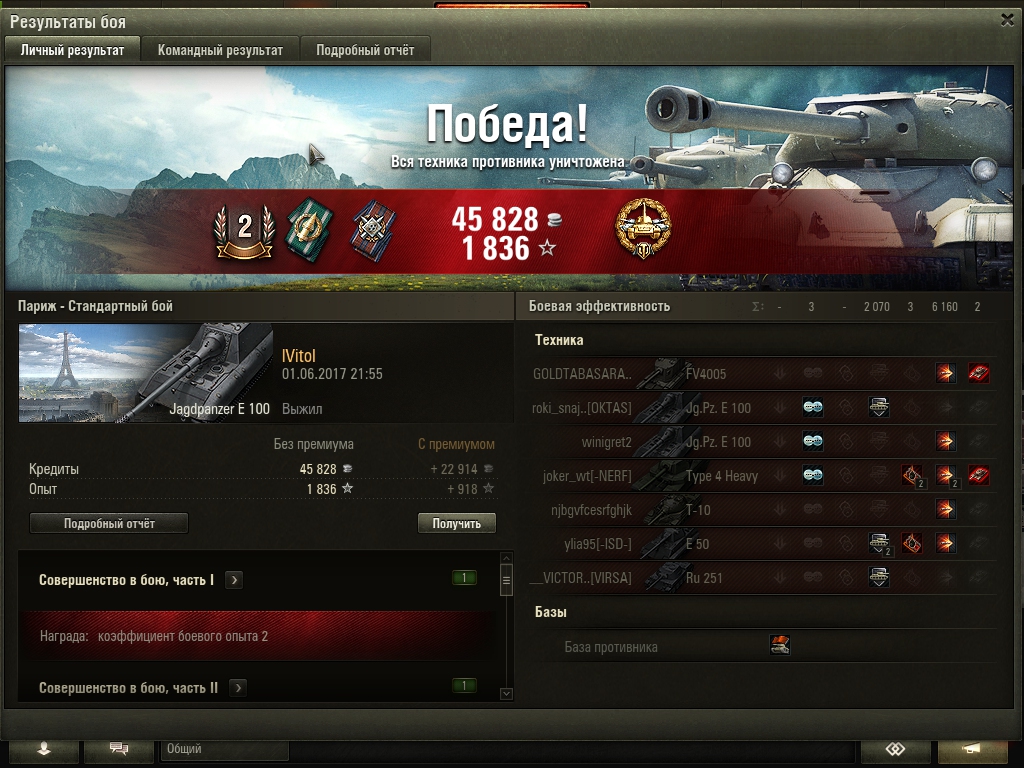Click the second-place laurel medal icon
Screen dimensions: 1024x768
tap(244, 231)
